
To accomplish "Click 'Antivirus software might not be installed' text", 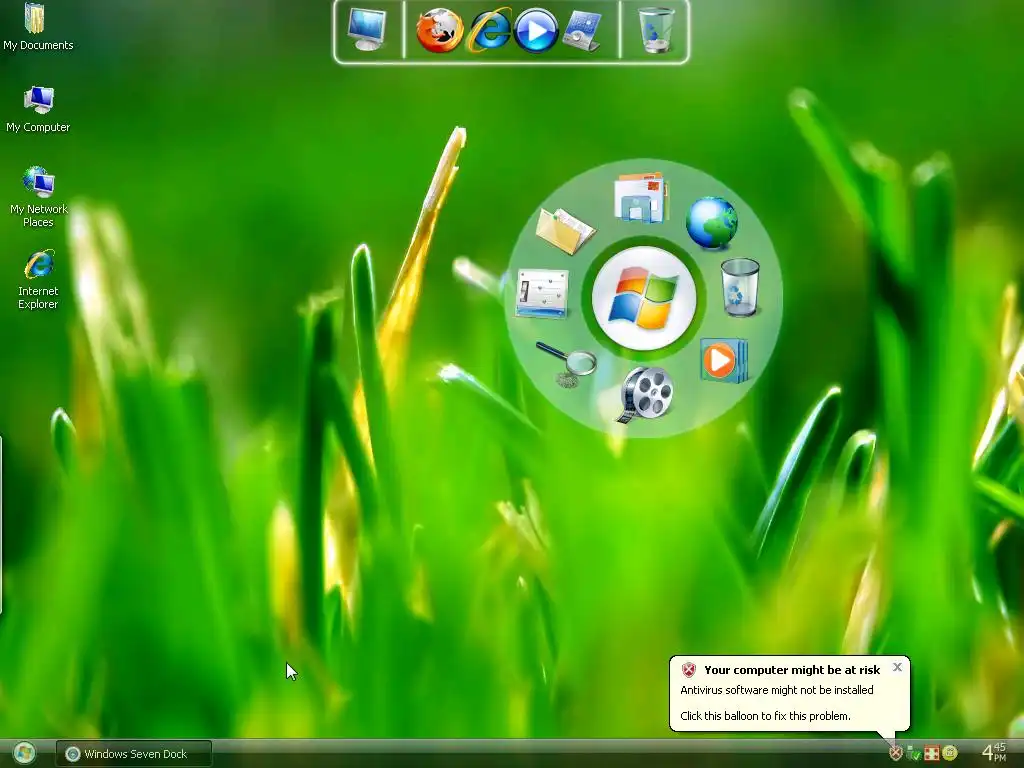I will click(776, 690).
